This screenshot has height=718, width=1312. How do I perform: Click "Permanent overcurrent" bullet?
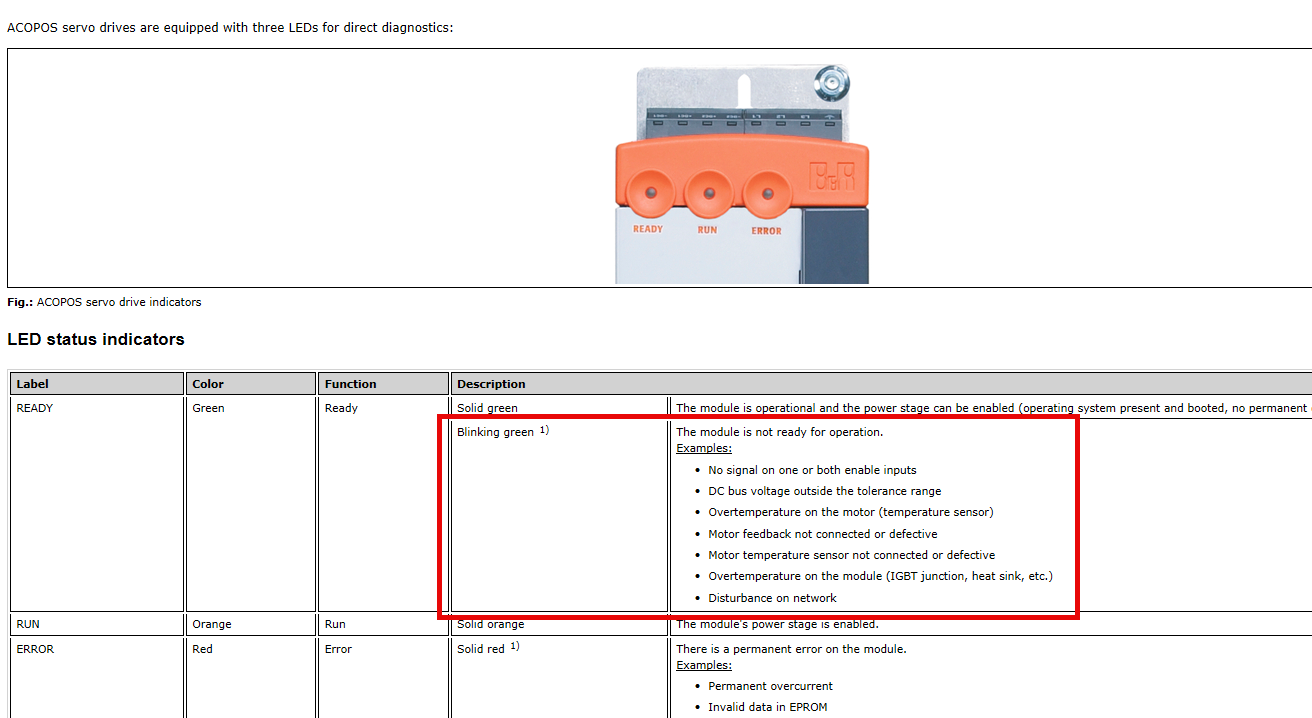pos(770,686)
